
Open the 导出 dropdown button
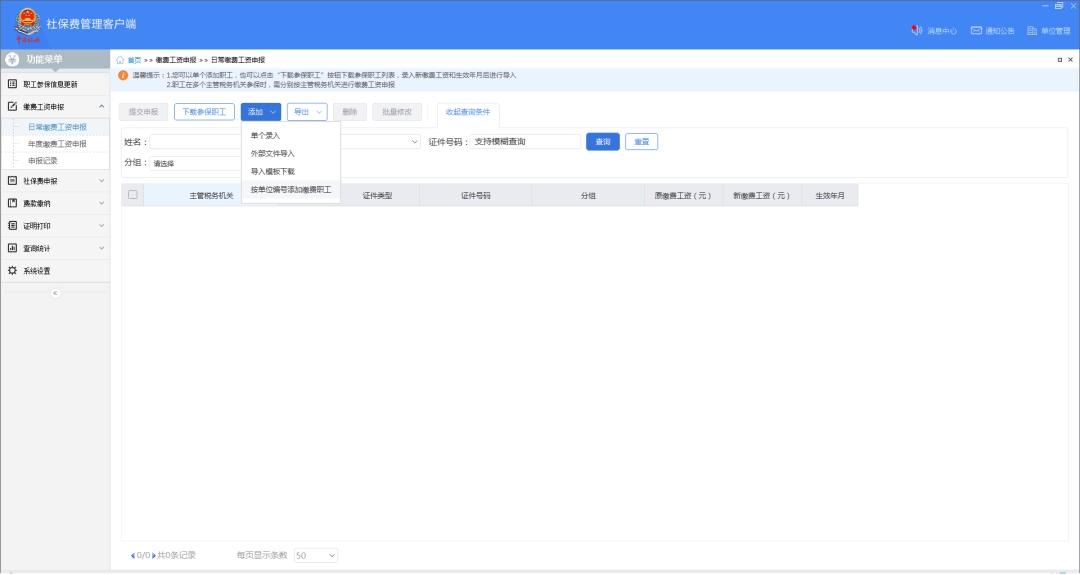tap(307, 112)
